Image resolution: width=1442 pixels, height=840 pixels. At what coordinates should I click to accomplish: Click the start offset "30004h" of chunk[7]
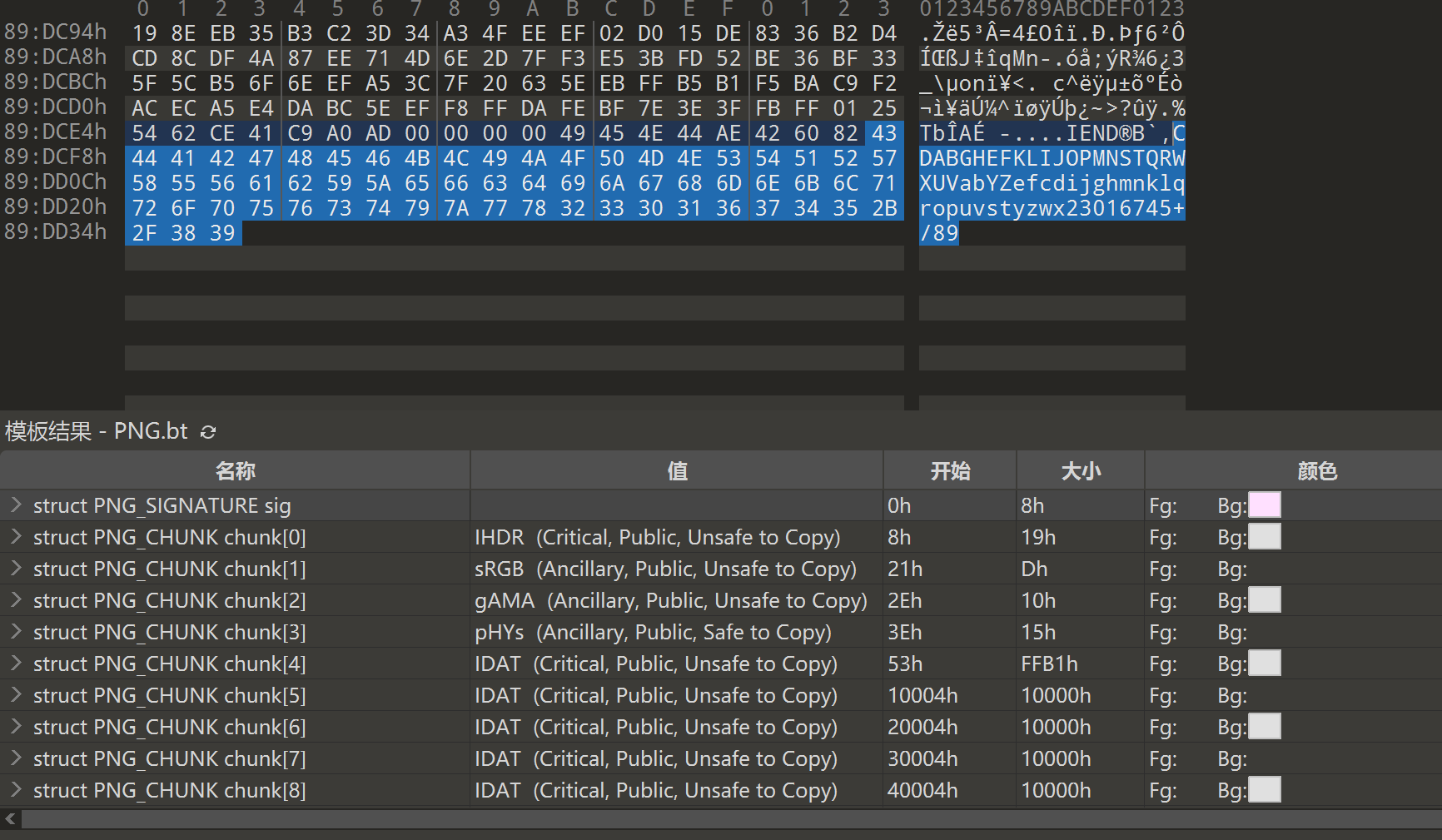[922, 758]
